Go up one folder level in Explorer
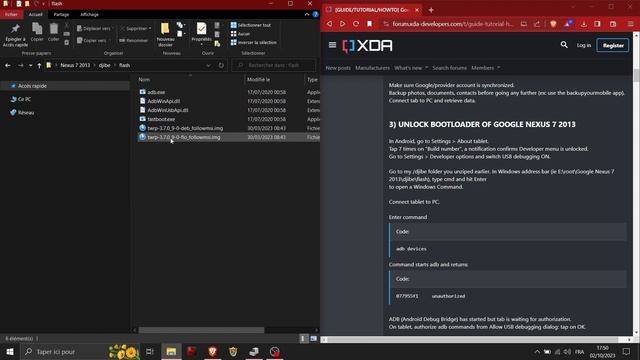The image size is (640, 360). point(39,65)
